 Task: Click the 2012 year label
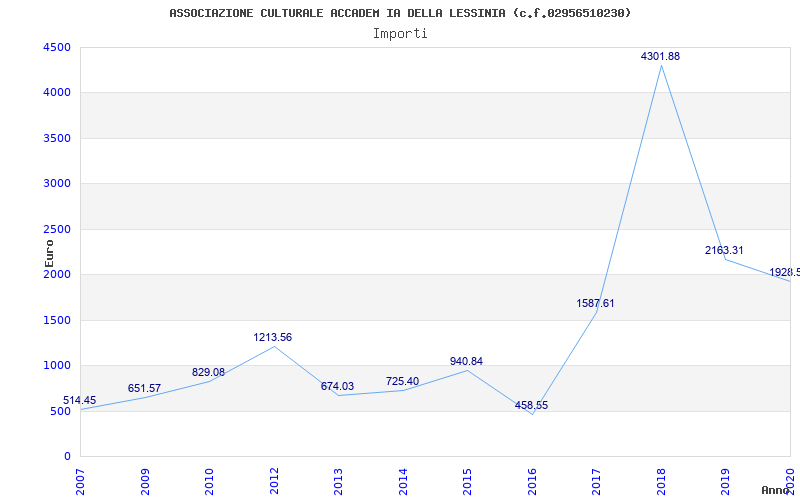click(x=274, y=482)
